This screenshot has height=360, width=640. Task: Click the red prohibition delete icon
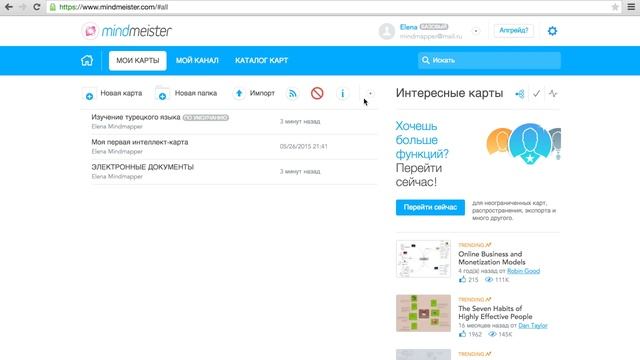317,93
